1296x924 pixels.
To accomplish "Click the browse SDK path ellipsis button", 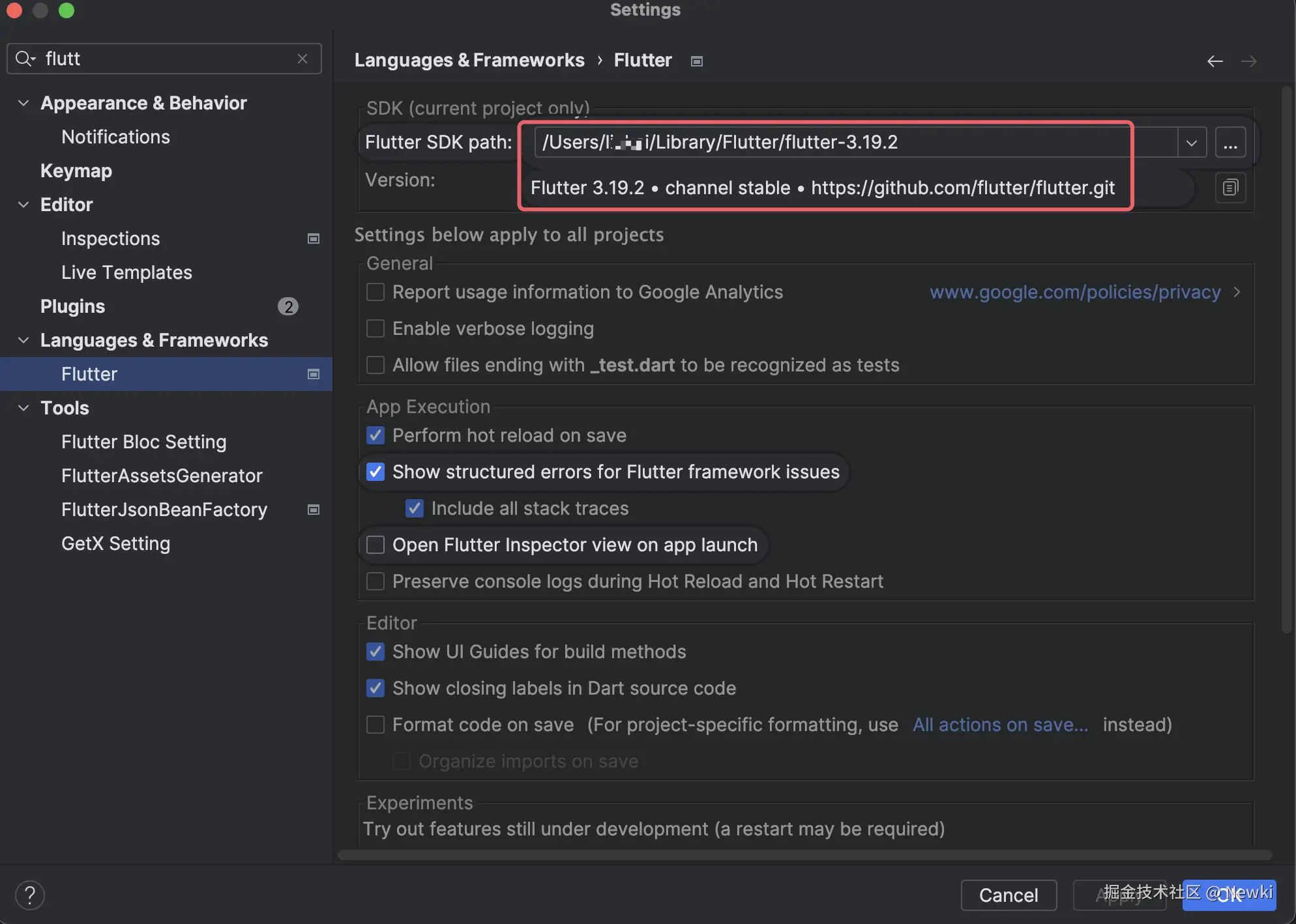I will pos(1230,143).
